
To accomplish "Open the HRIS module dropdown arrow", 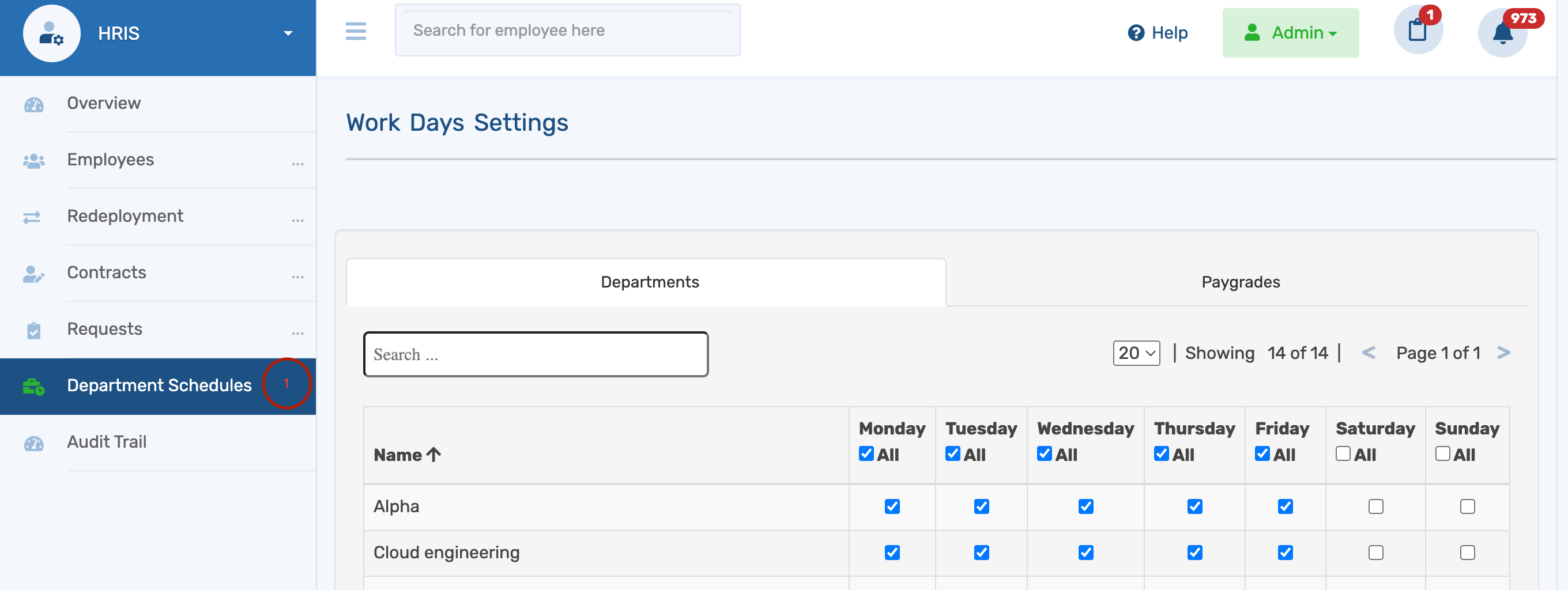I will point(288,33).
